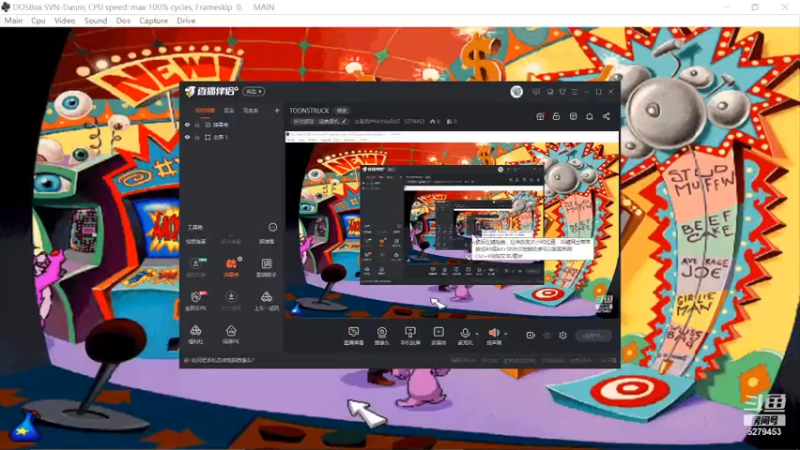Toggle eye visibility of fullscreen source row
The height and width of the screenshot is (450, 800).
click(x=187, y=137)
